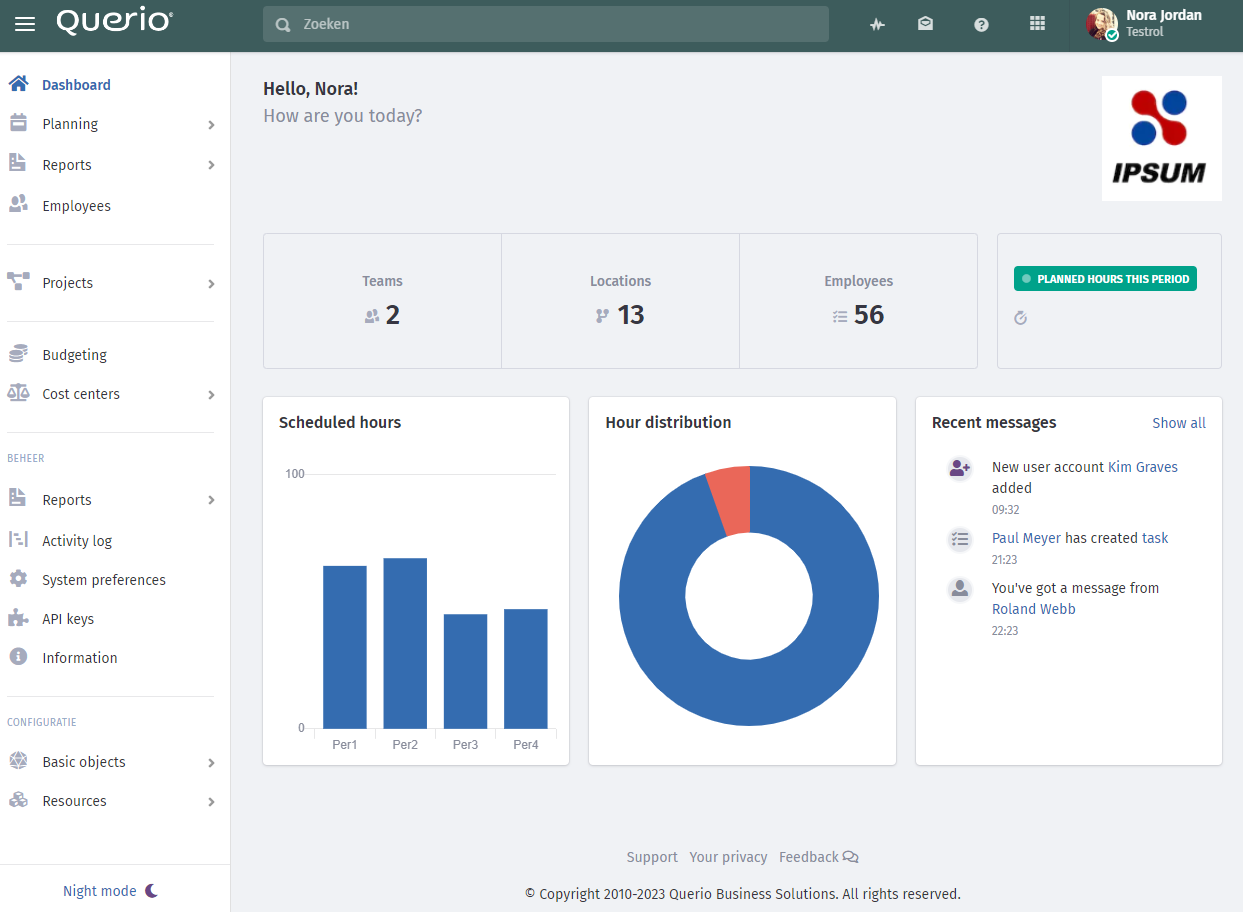This screenshot has height=912, width=1243.
Task: Toggle Night mode
Action: click(x=111, y=891)
